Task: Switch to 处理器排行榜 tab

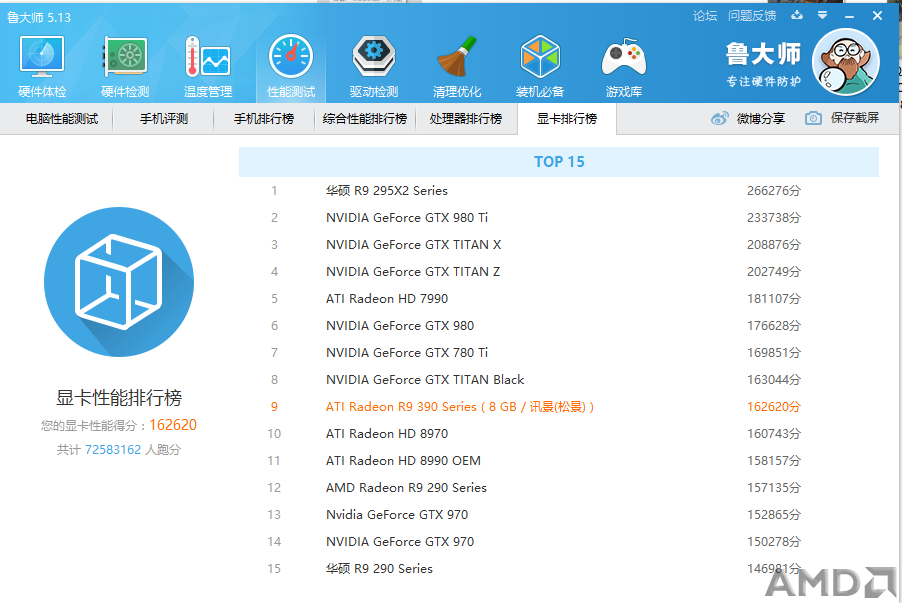Action: [465, 119]
